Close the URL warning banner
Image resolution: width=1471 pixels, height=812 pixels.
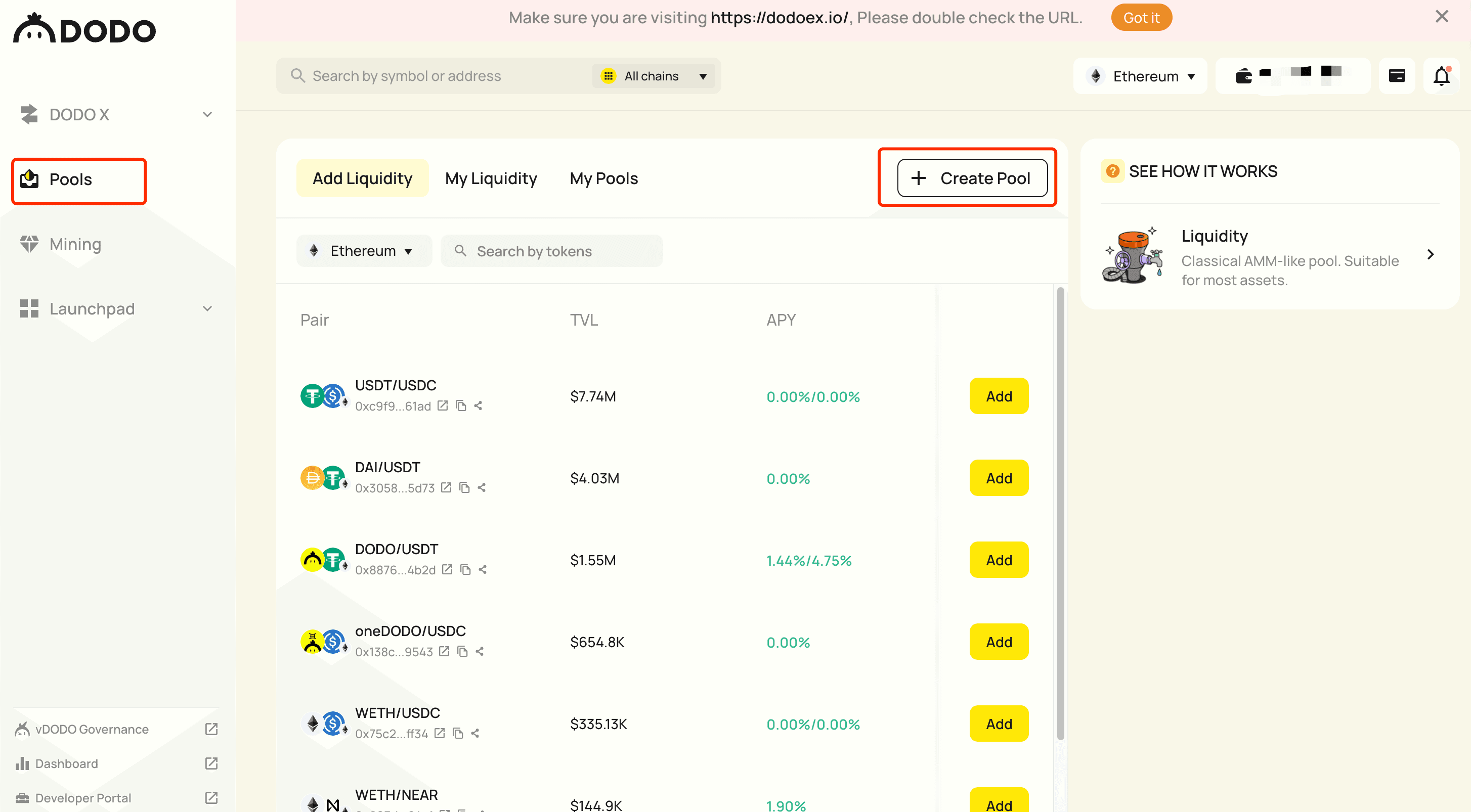point(1442,17)
